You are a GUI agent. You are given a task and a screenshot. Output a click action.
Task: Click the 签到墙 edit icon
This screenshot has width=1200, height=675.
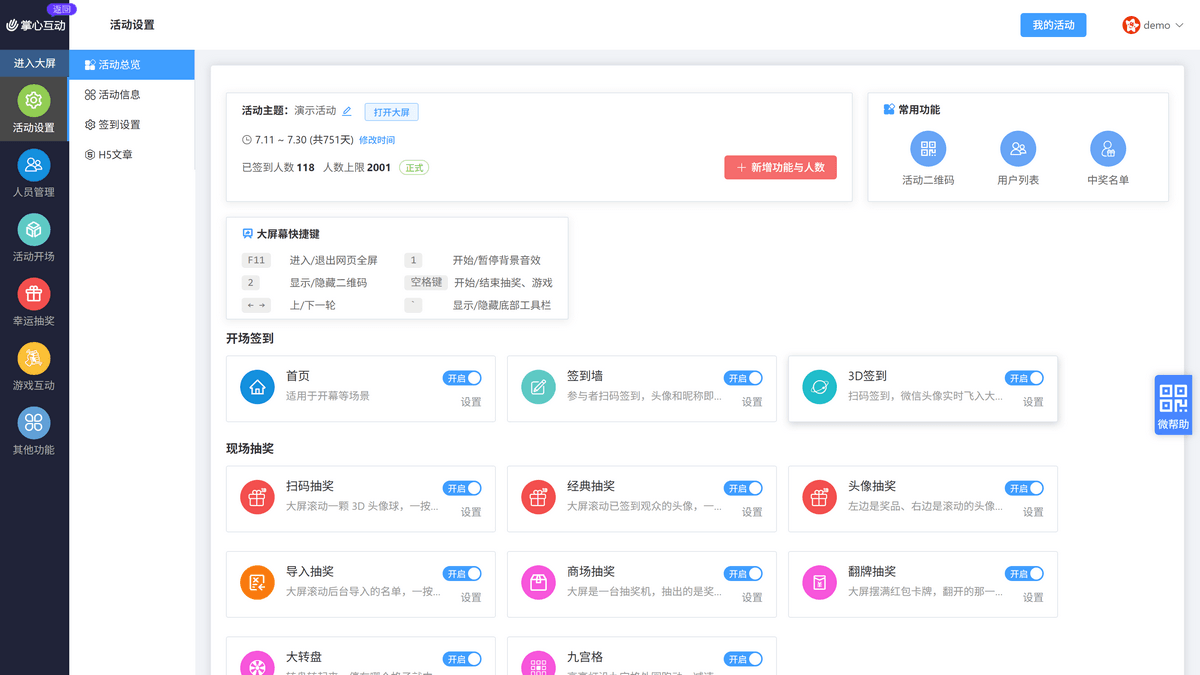(x=539, y=387)
